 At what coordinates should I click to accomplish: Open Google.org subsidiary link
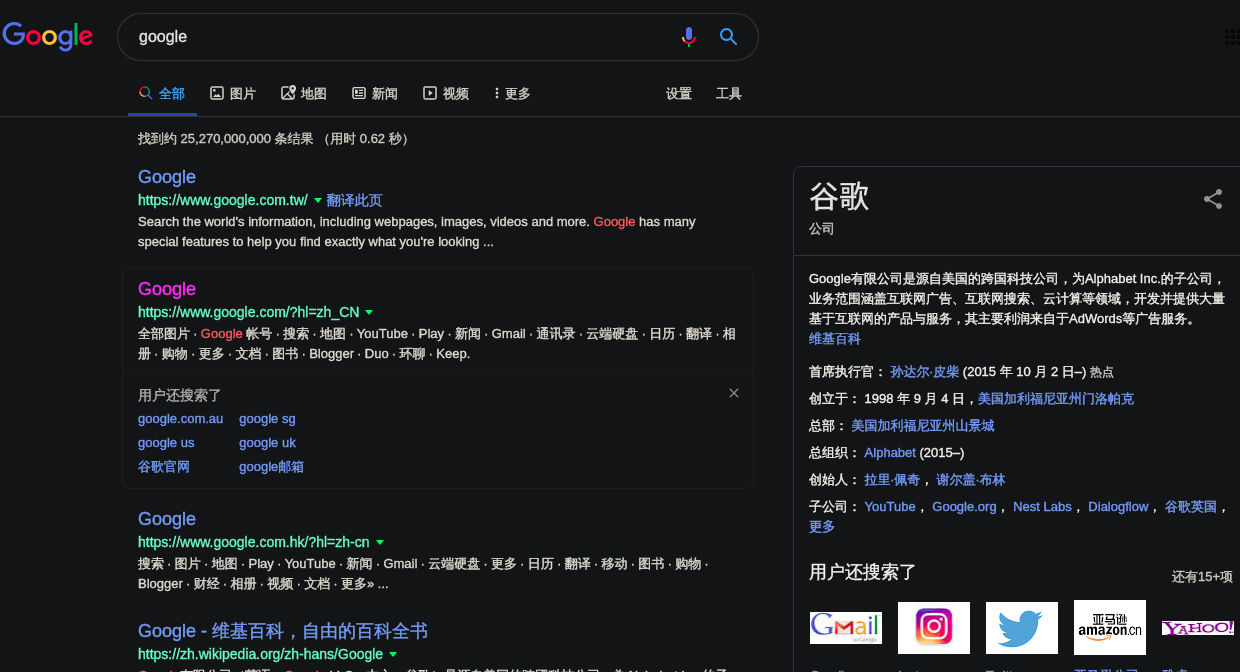point(964,507)
